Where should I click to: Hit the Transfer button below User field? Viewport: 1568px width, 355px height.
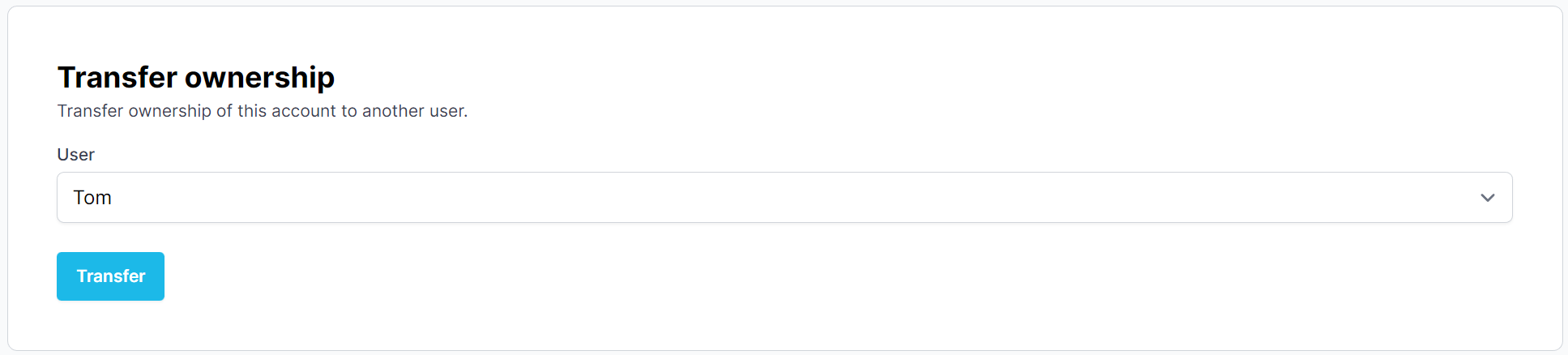pyautogui.click(x=110, y=276)
